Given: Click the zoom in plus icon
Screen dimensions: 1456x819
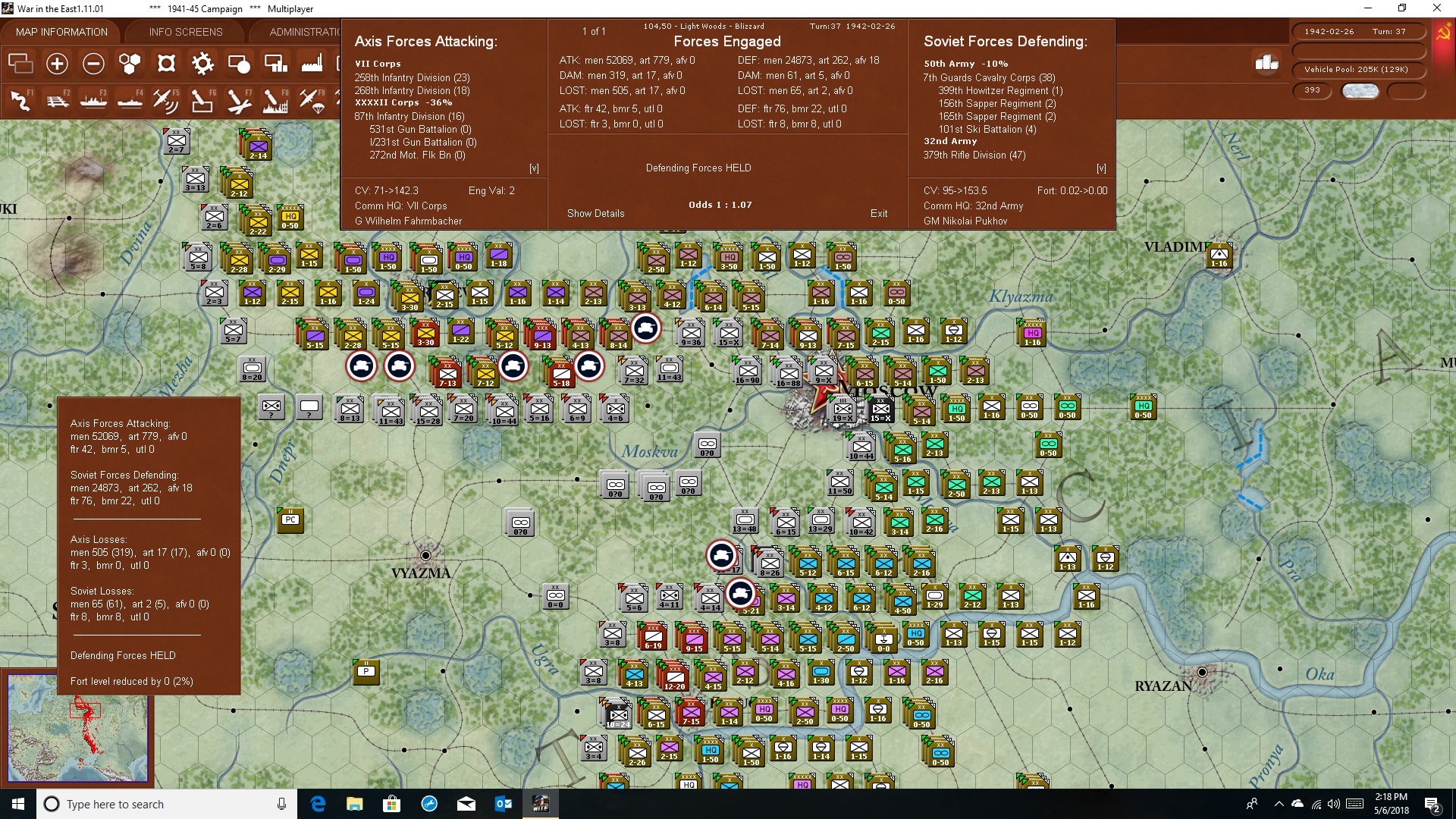Looking at the screenshot, I should [x=57, y=64].
